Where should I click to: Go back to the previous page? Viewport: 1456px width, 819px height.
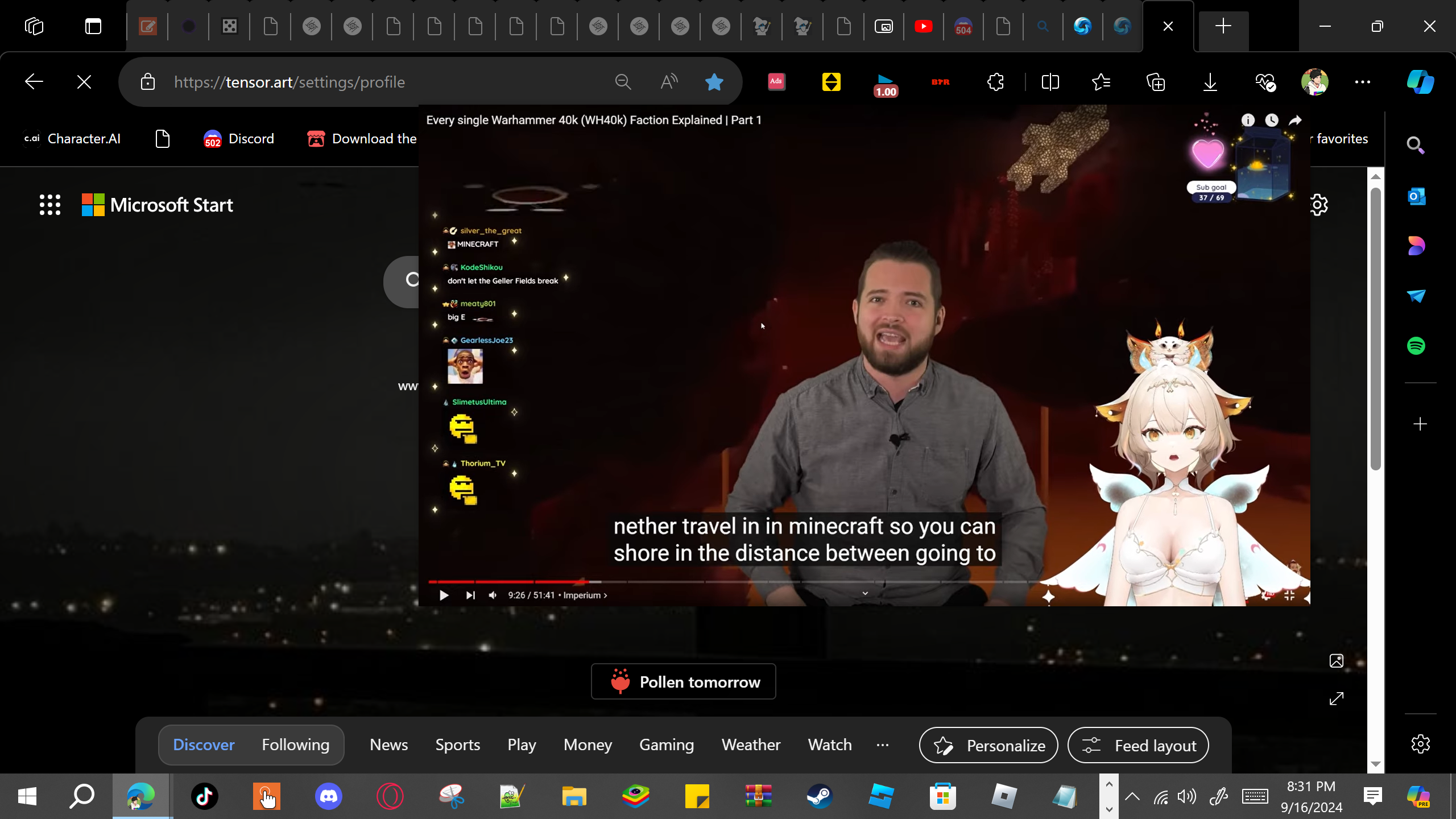tap(34, 82)
